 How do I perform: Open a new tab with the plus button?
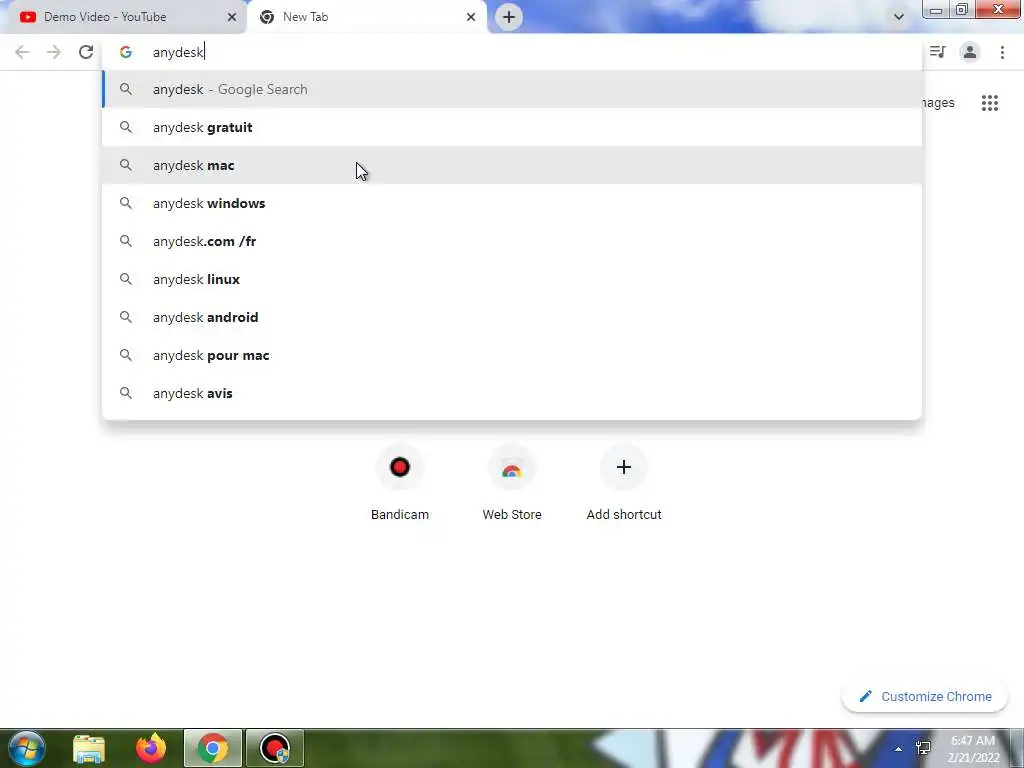tap(509, 17)
